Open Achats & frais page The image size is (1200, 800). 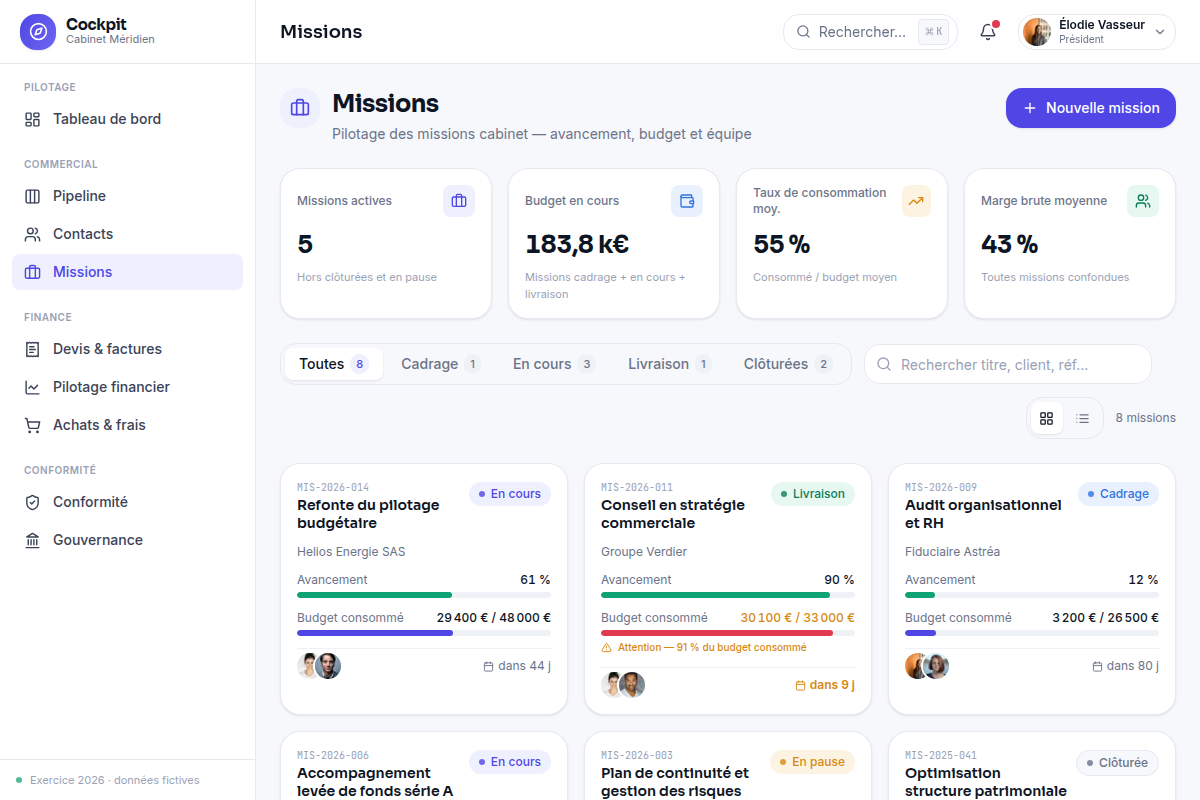127,425
